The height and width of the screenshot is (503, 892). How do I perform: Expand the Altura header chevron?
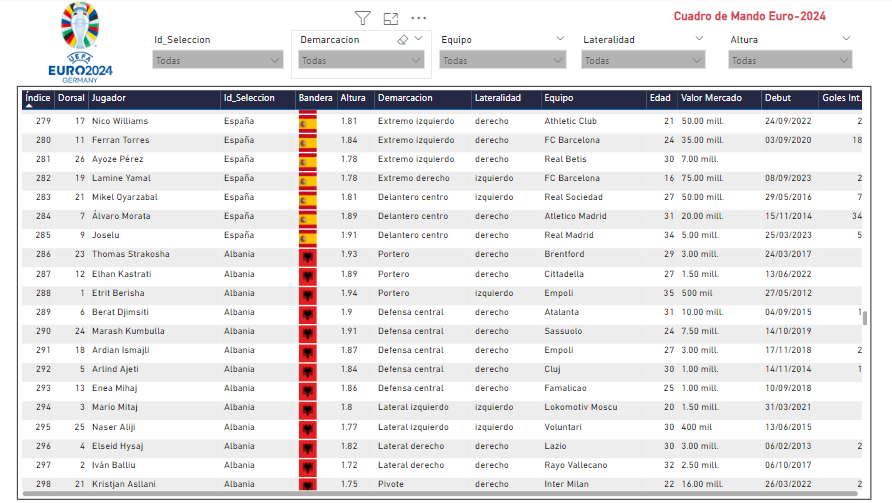(846, 39)
